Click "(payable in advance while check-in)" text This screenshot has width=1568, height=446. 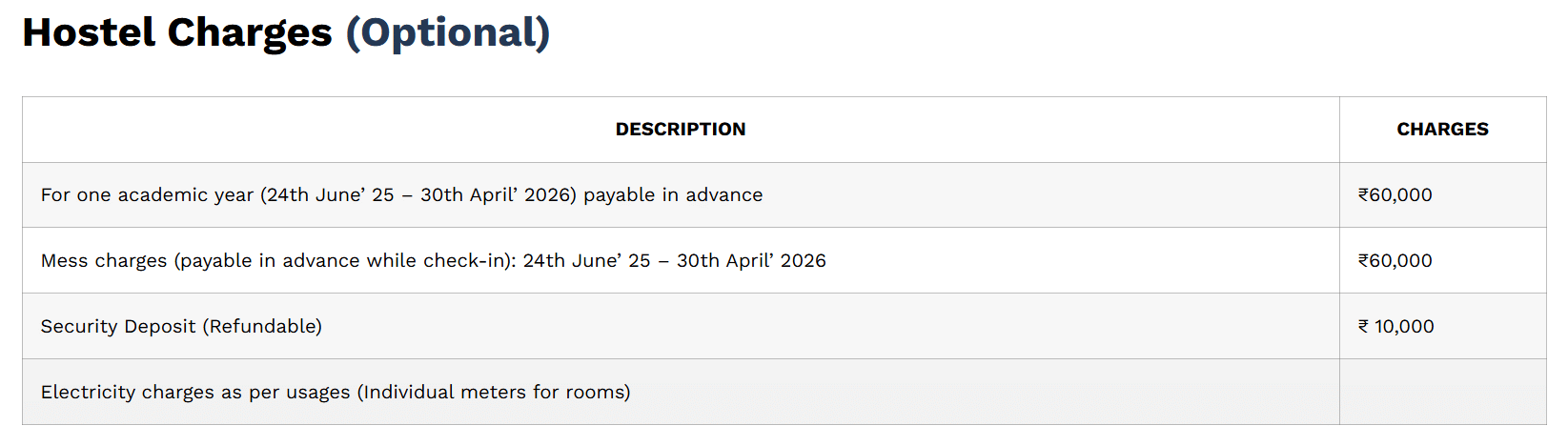click(x=345, y=261)
